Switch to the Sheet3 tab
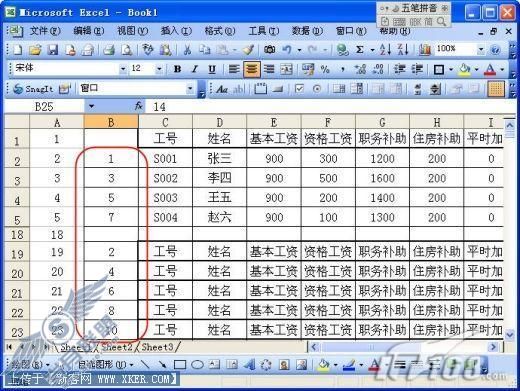This screenshot has width=520, height=391. pyautogui.click(x=157, y=347)
